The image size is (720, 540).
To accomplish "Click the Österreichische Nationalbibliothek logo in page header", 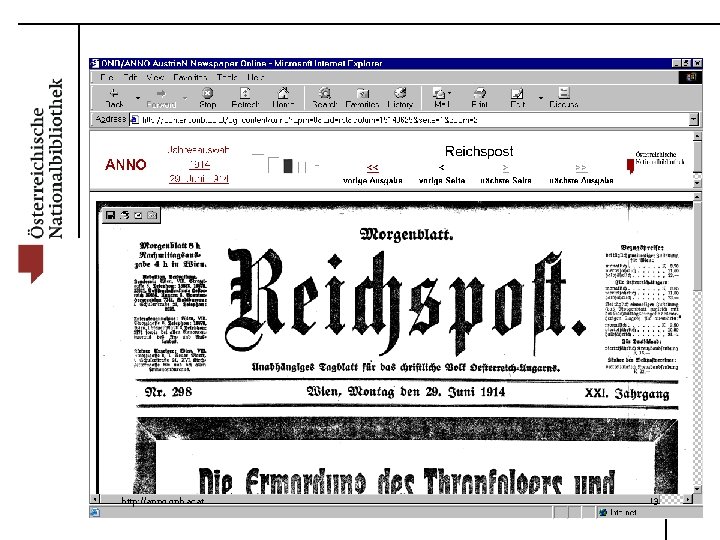I will click(656, 162).
